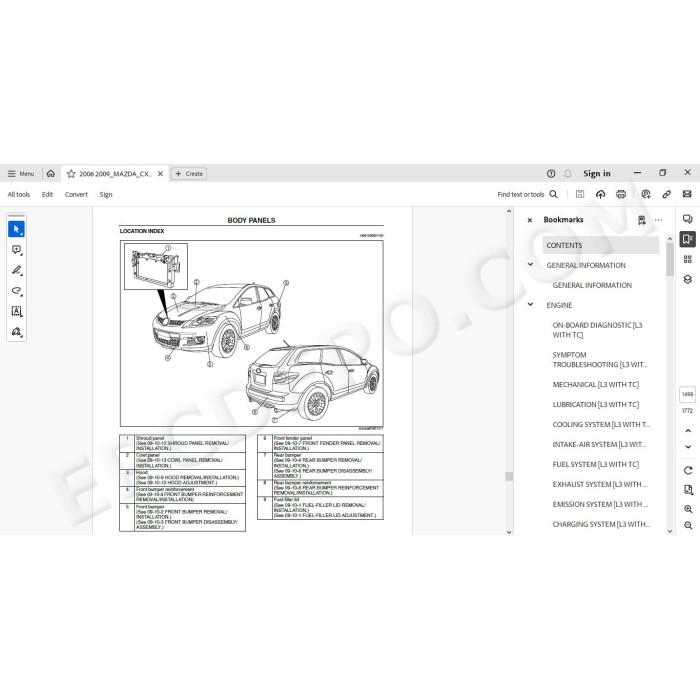Click the Create button
The image size is (700, 700).
[x=189, y=174]
